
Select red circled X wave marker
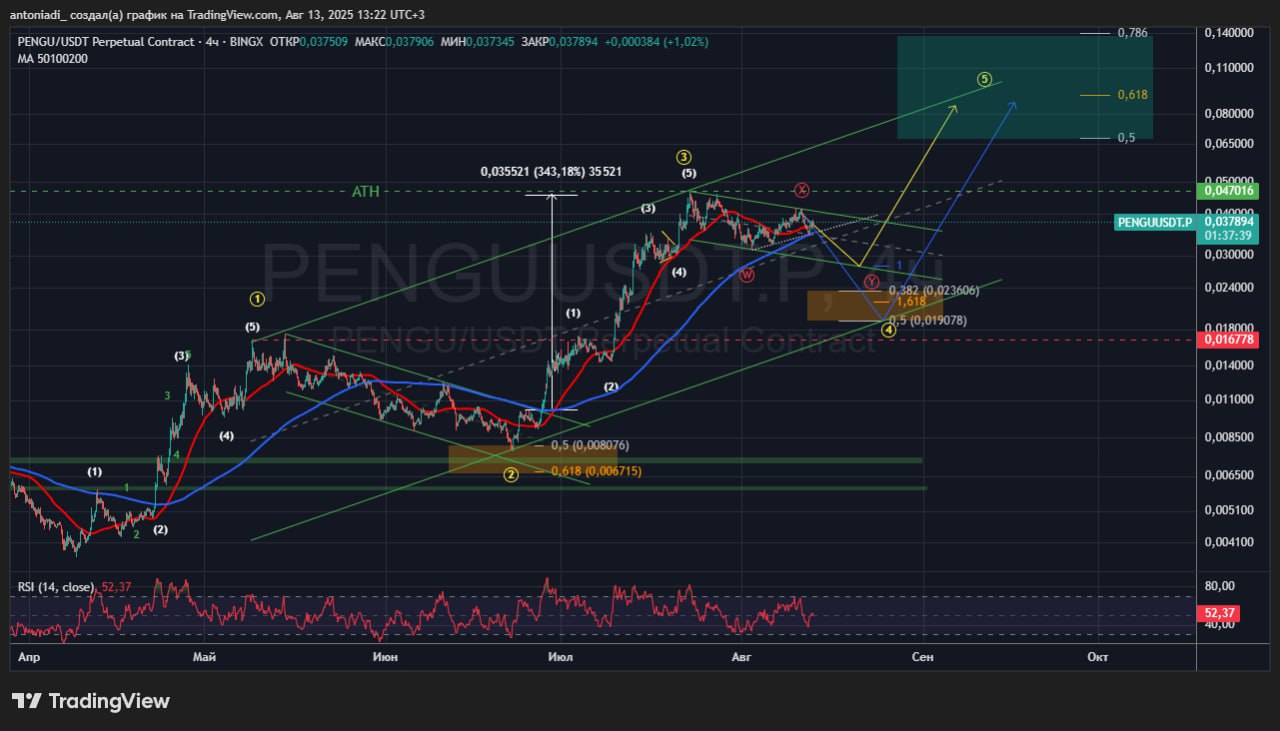(802, 190)
